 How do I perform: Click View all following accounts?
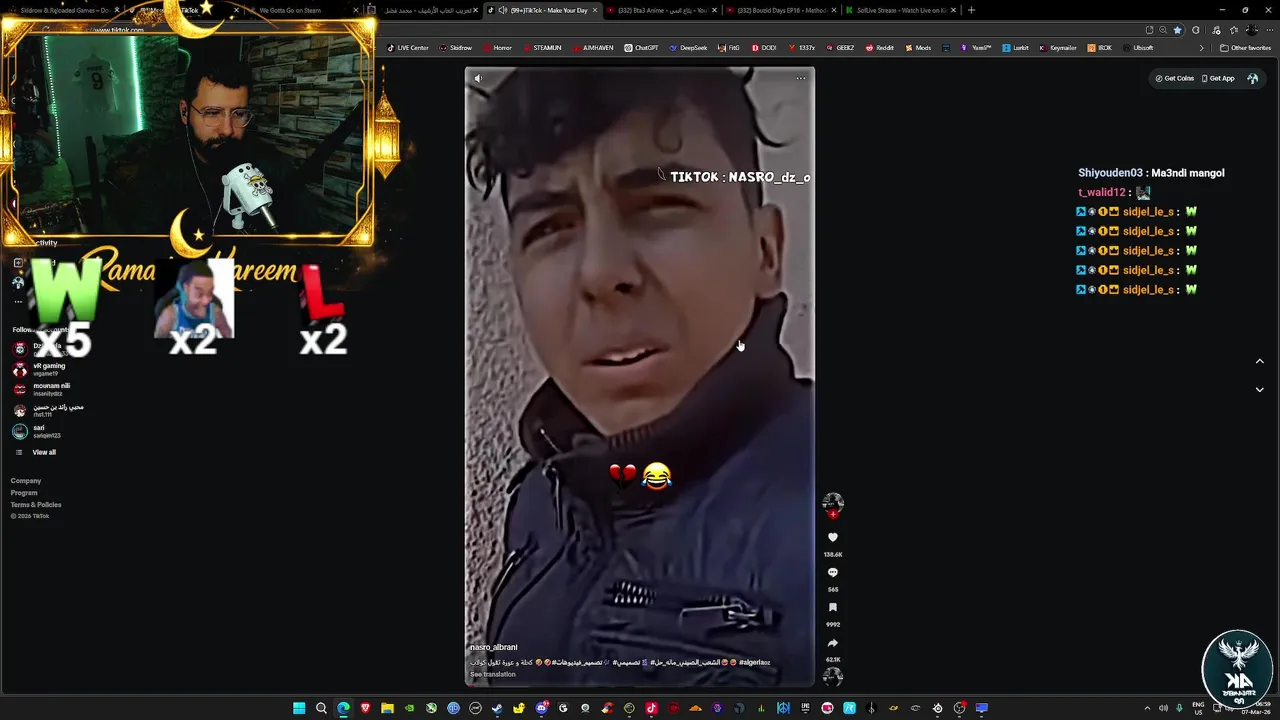[44, 452]
